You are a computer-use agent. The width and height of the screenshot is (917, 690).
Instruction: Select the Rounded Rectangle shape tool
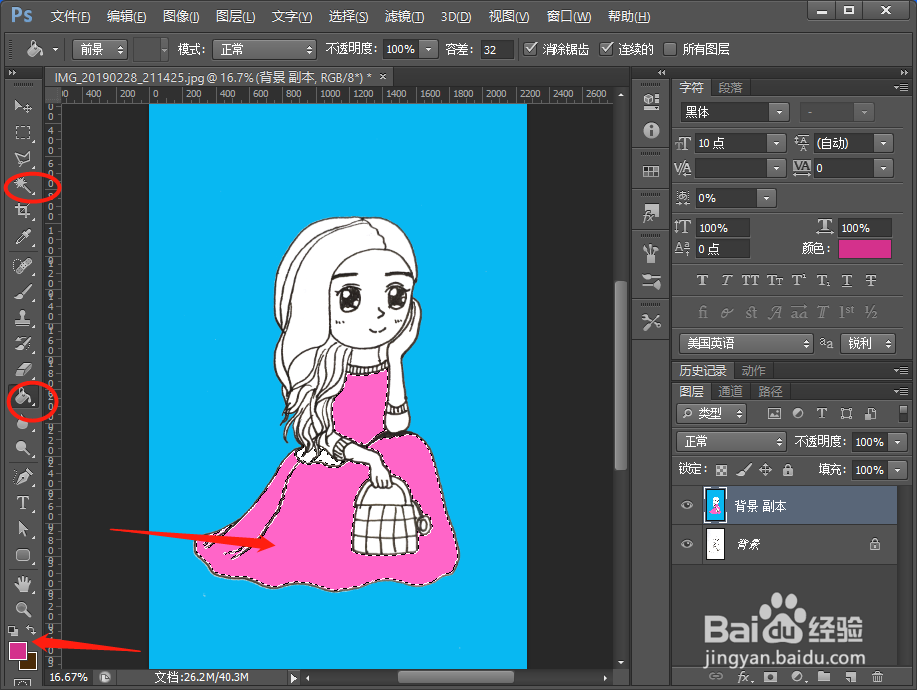coord(23,555)
